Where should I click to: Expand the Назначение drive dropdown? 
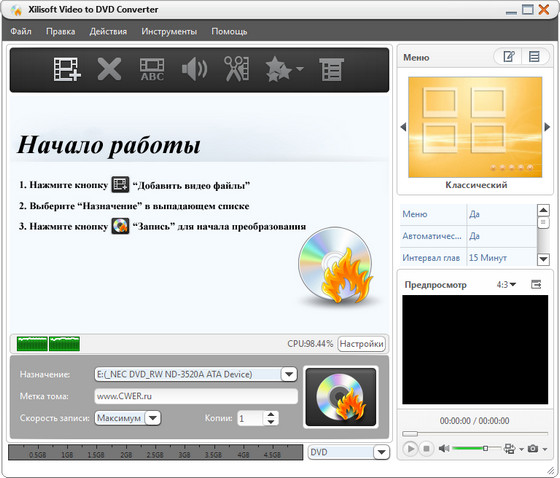point(289,374)
